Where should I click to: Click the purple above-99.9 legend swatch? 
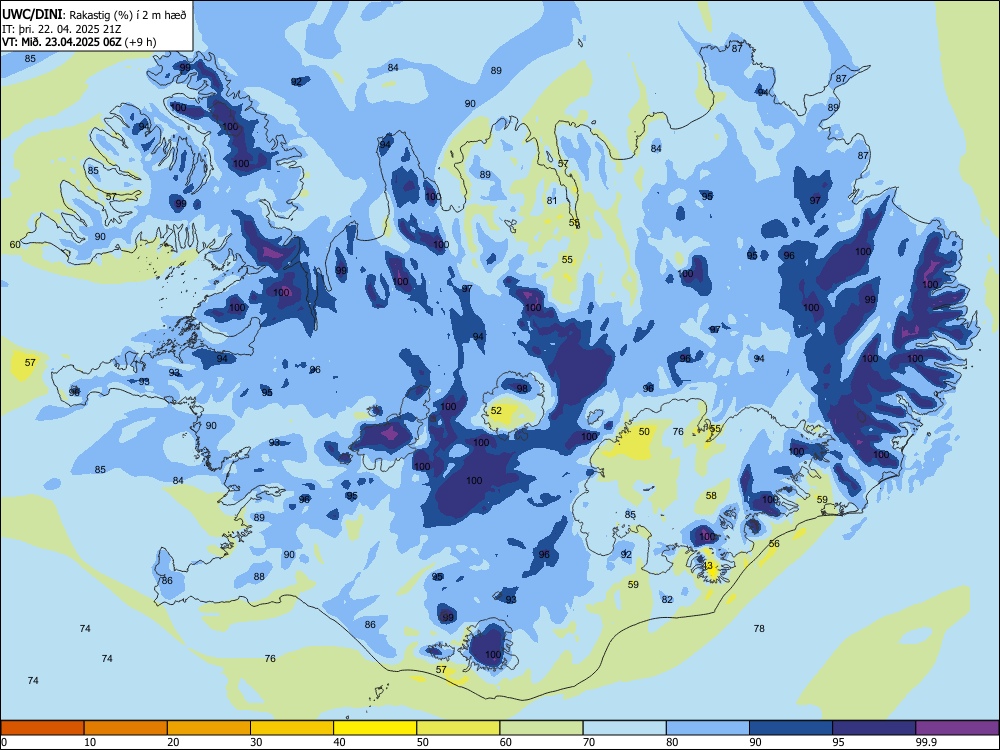point(957,728)
